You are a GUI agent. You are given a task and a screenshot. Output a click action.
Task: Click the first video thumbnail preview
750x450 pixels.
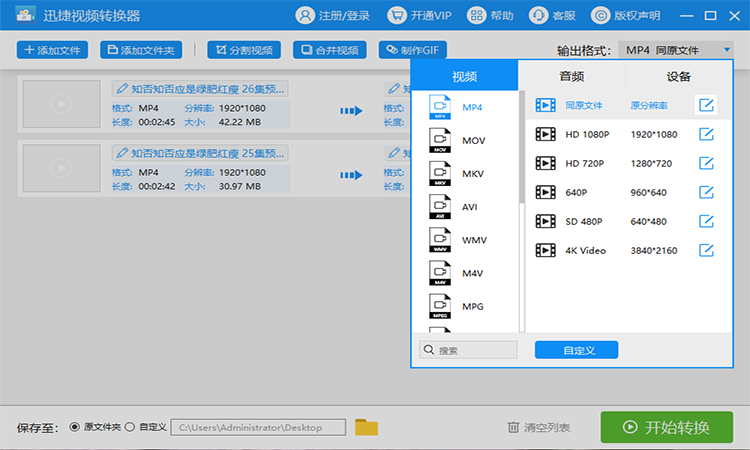tap(61, 103)
